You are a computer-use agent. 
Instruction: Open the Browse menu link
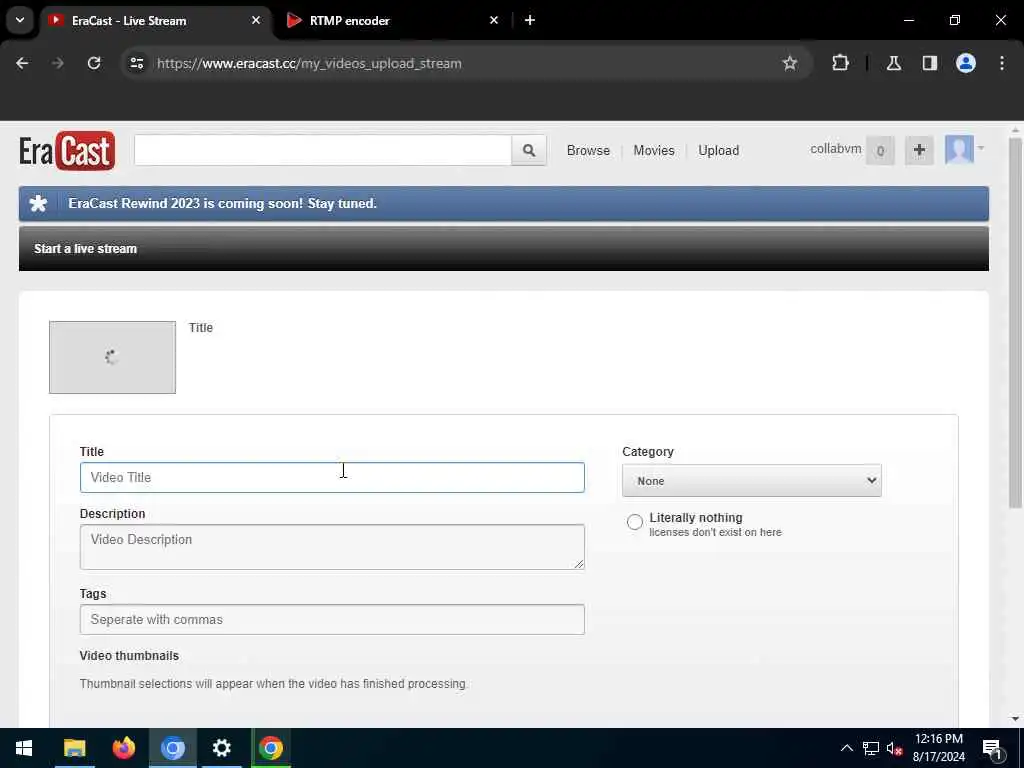tap(588, 150)
